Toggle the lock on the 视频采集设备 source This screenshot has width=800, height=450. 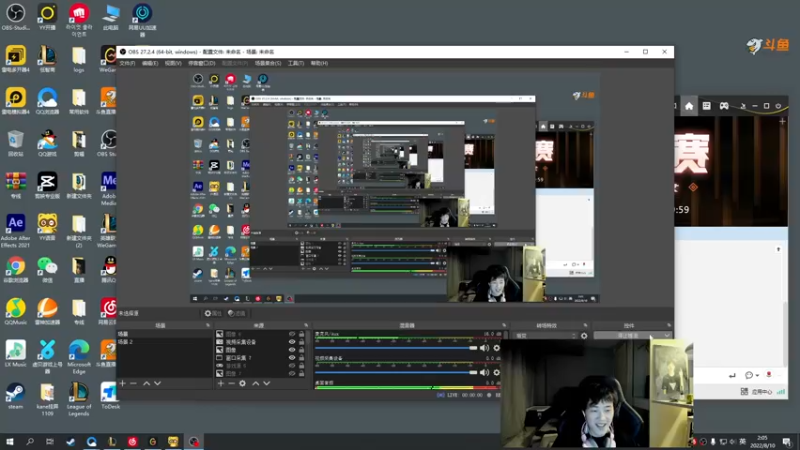pos(302,342)
